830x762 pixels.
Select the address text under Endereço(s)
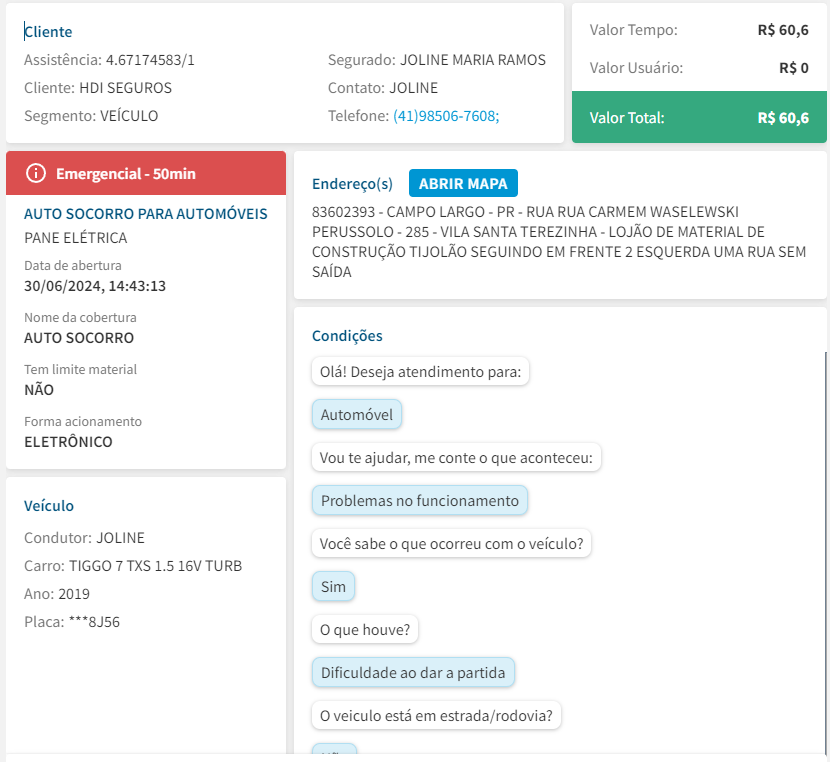pos(559,242)
